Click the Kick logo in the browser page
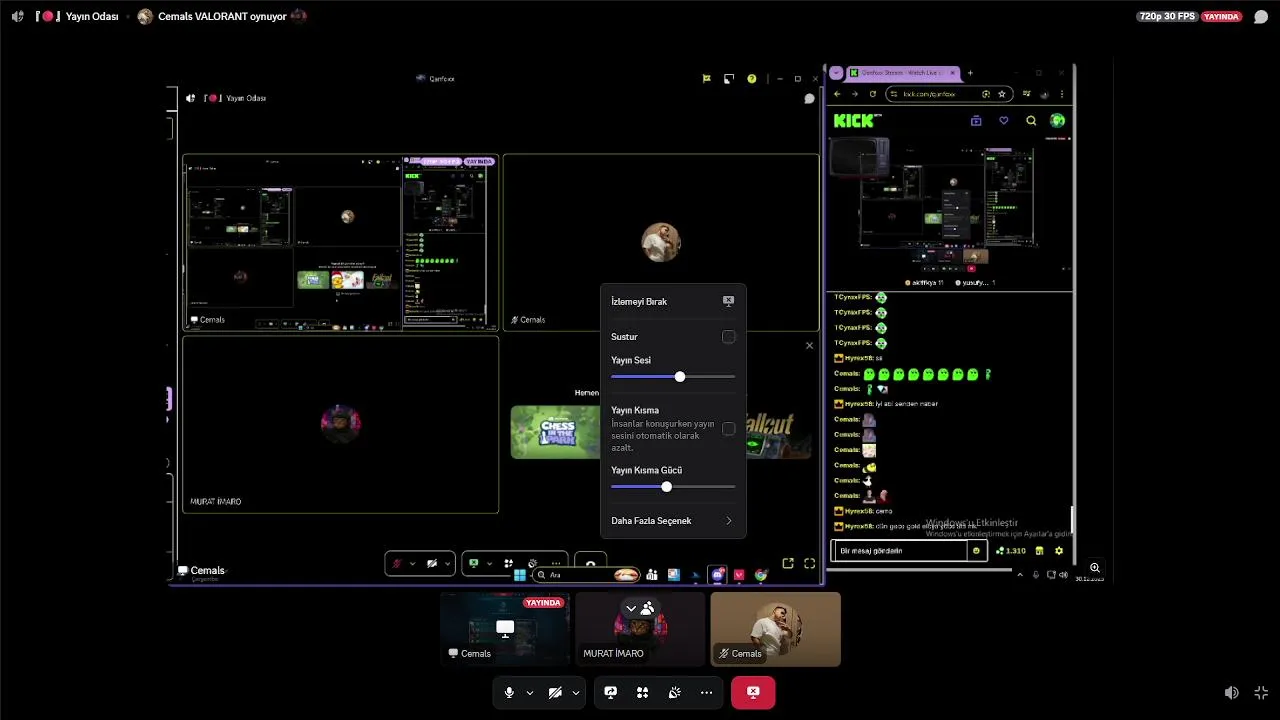The image size is (1280, 720). (x=857, y=121)
